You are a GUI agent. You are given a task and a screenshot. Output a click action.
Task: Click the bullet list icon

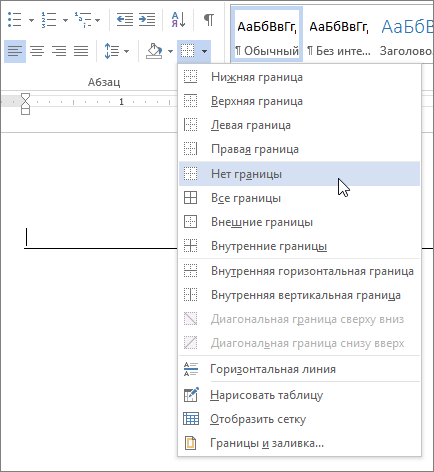15,20
